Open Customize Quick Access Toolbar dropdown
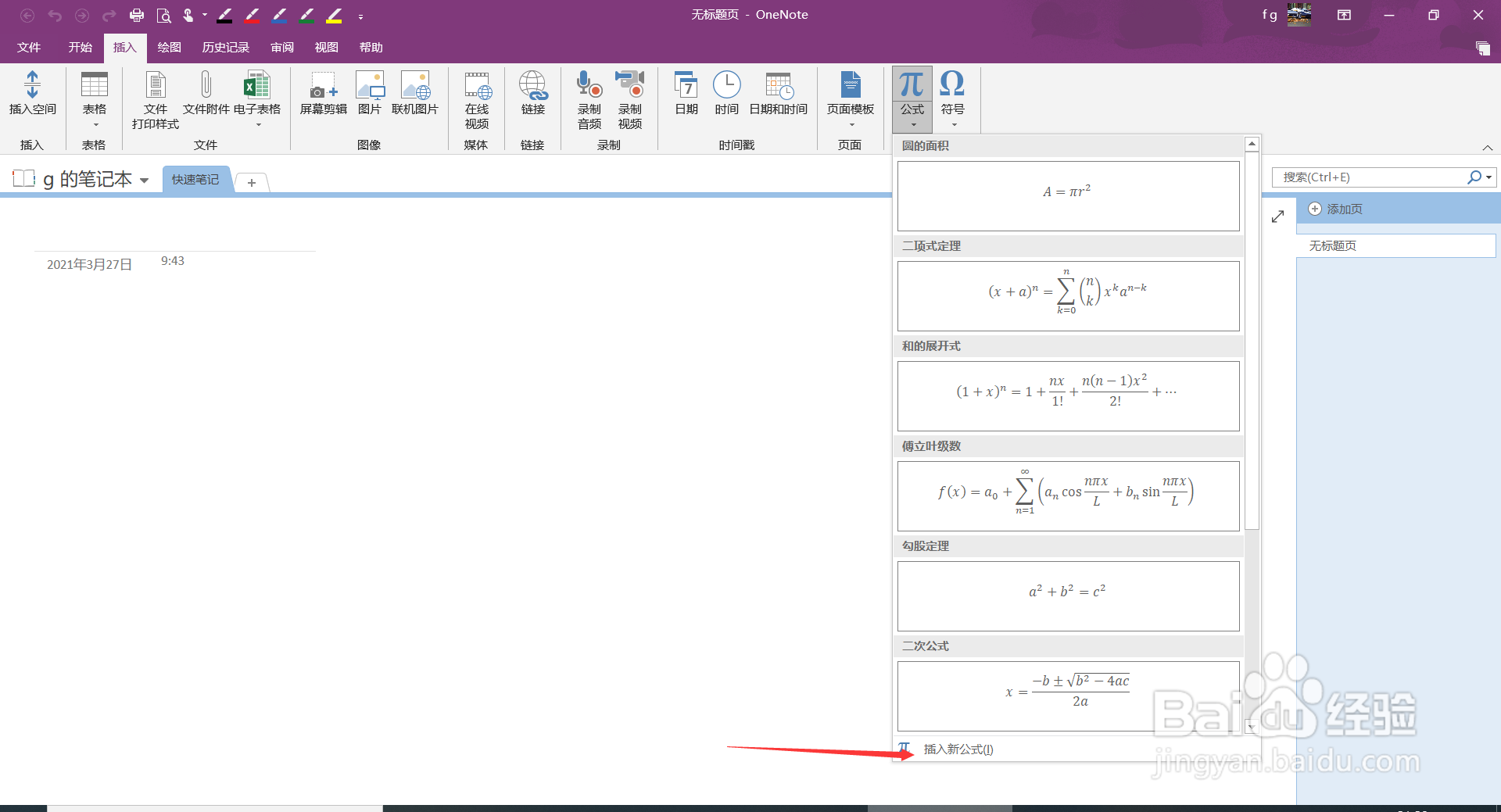The height and width of the screenshot is (812, 1501). click(360, 16)
